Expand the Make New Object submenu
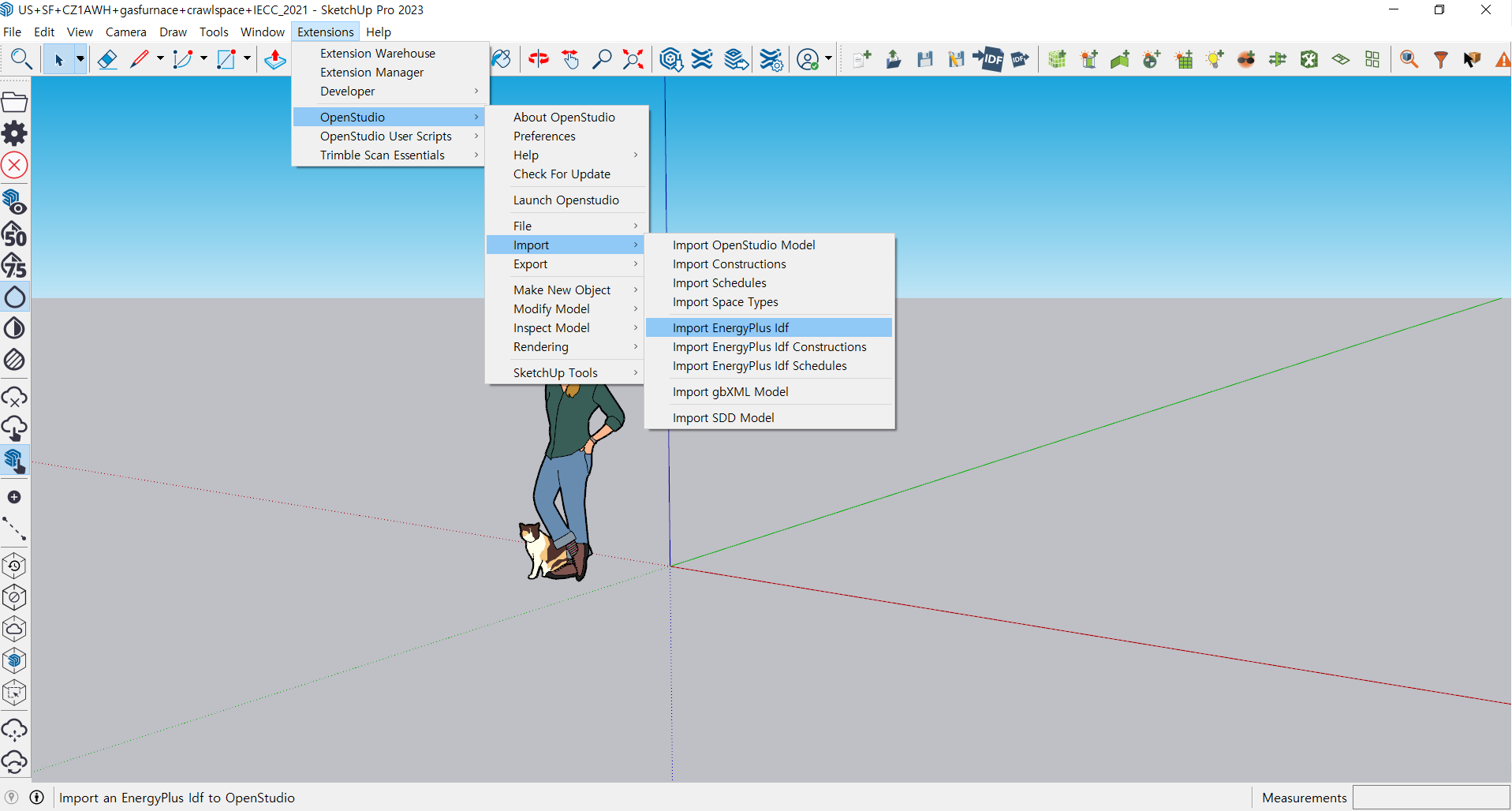This screenshot has width=1512, height=811. (x=565, y=290)
